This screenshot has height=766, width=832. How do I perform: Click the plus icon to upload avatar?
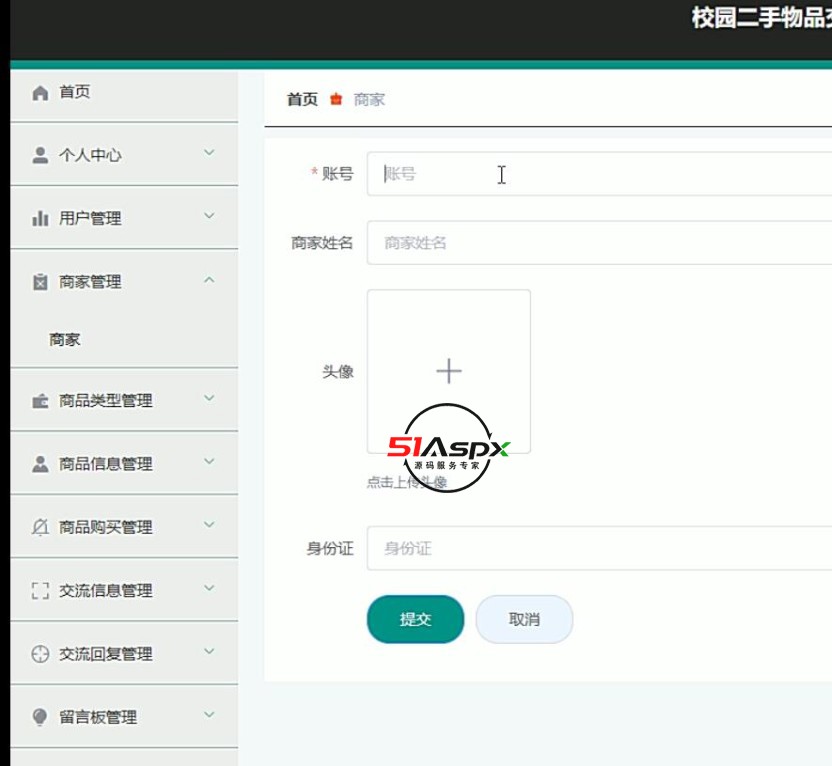[x=449, y=371]
